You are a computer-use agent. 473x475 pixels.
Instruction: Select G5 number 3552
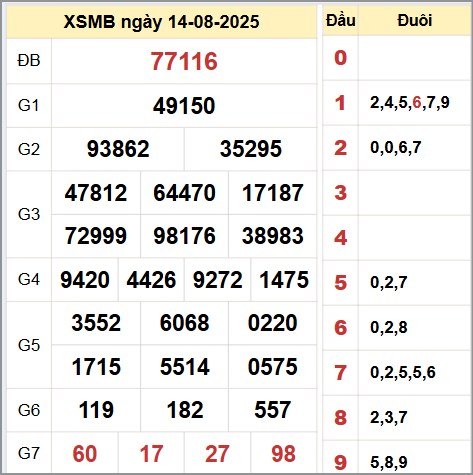96,323
